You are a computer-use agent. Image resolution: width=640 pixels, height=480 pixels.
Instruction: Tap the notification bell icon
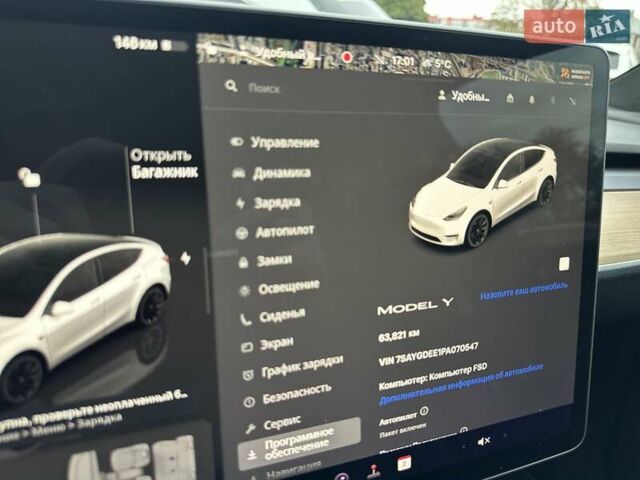[531, 99]
